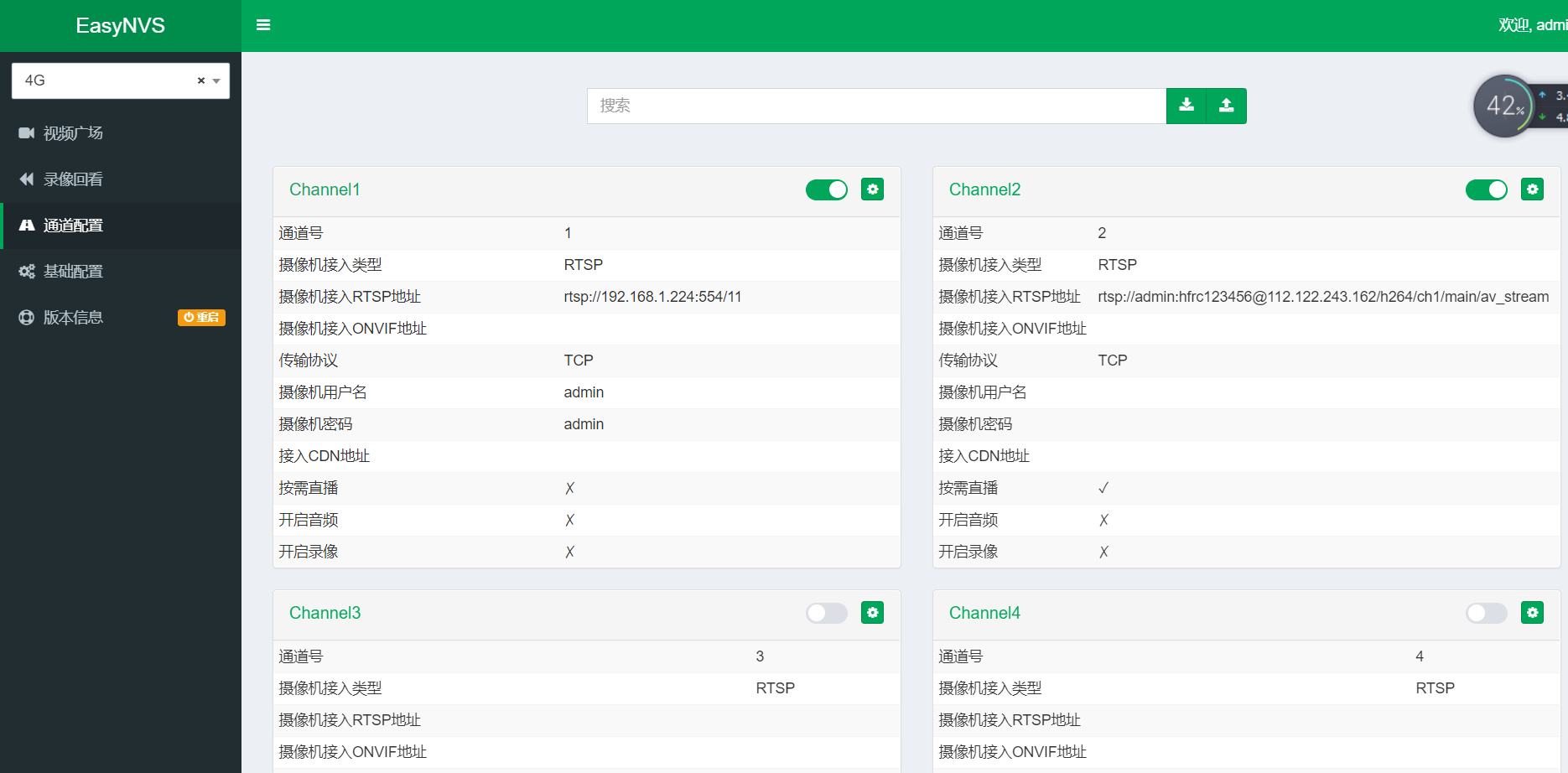Enable the Channel4 toggle switch
Viewport: 1568px width, 773px height.
pyautogui.click(x=1487, y=613)
